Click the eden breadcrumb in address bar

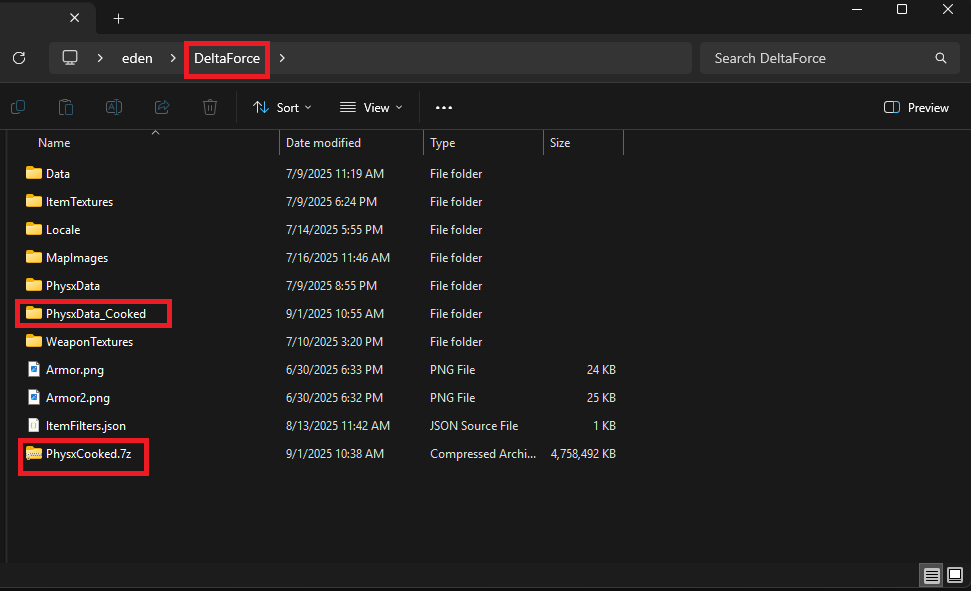(137, 58)
